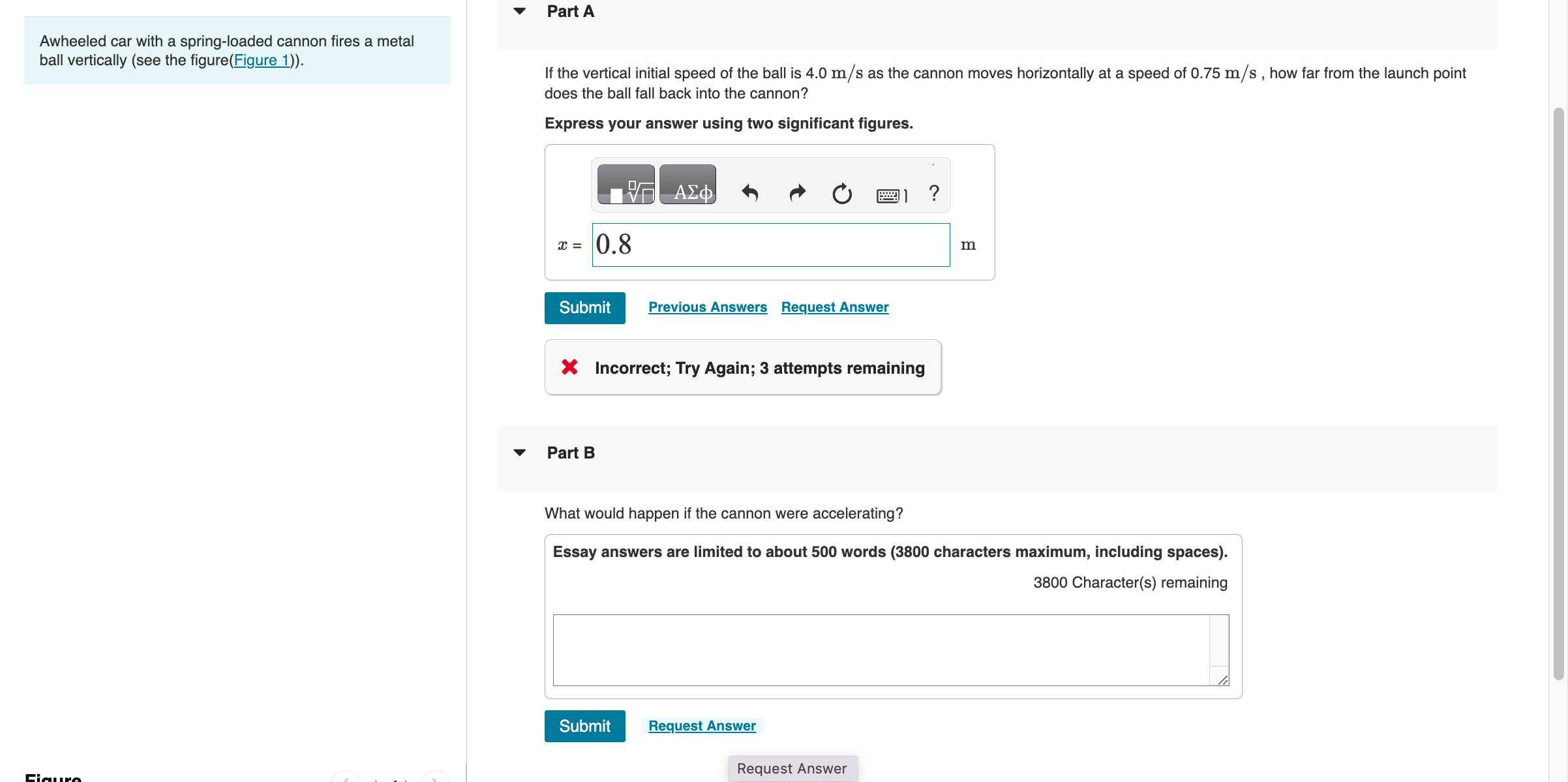Open the Greek symbols ΑΣΦ palette
Viewport: 1568px width, 782px height.
point(687,185)
